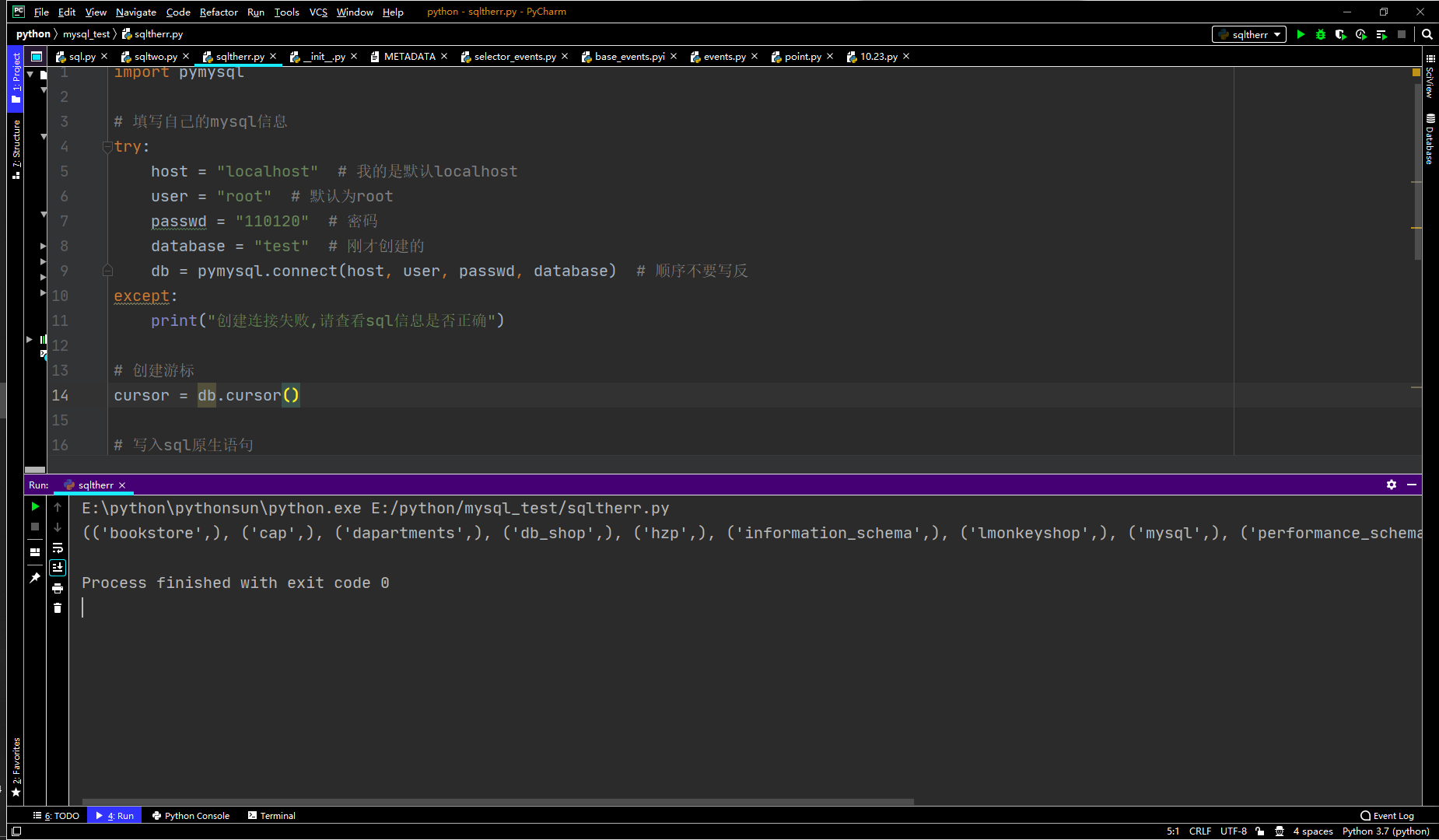Switch to the selector_events.py tab
The image size is (1439, 840).
514,56
